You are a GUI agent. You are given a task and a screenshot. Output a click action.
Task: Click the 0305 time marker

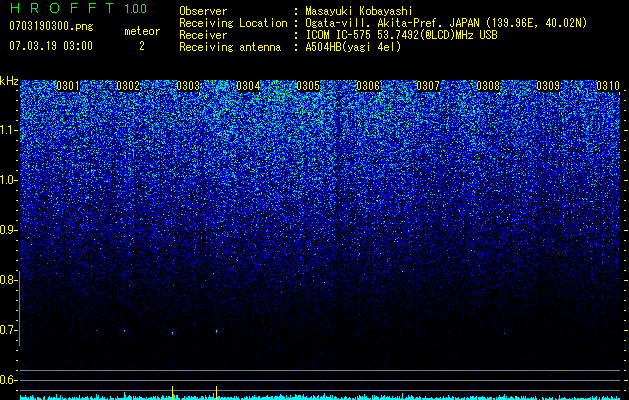[x=308, y=86]
